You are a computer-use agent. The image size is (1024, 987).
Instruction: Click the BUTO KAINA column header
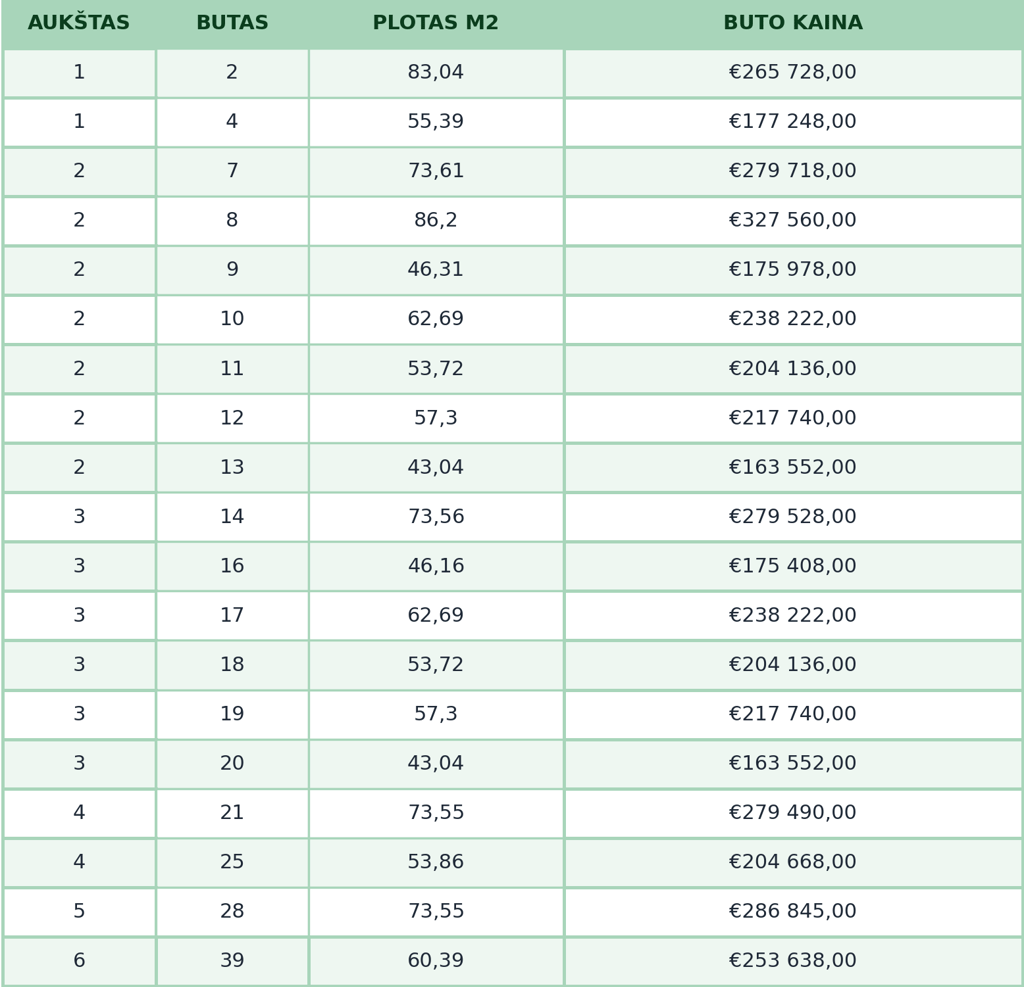click(x=793, y=23)
